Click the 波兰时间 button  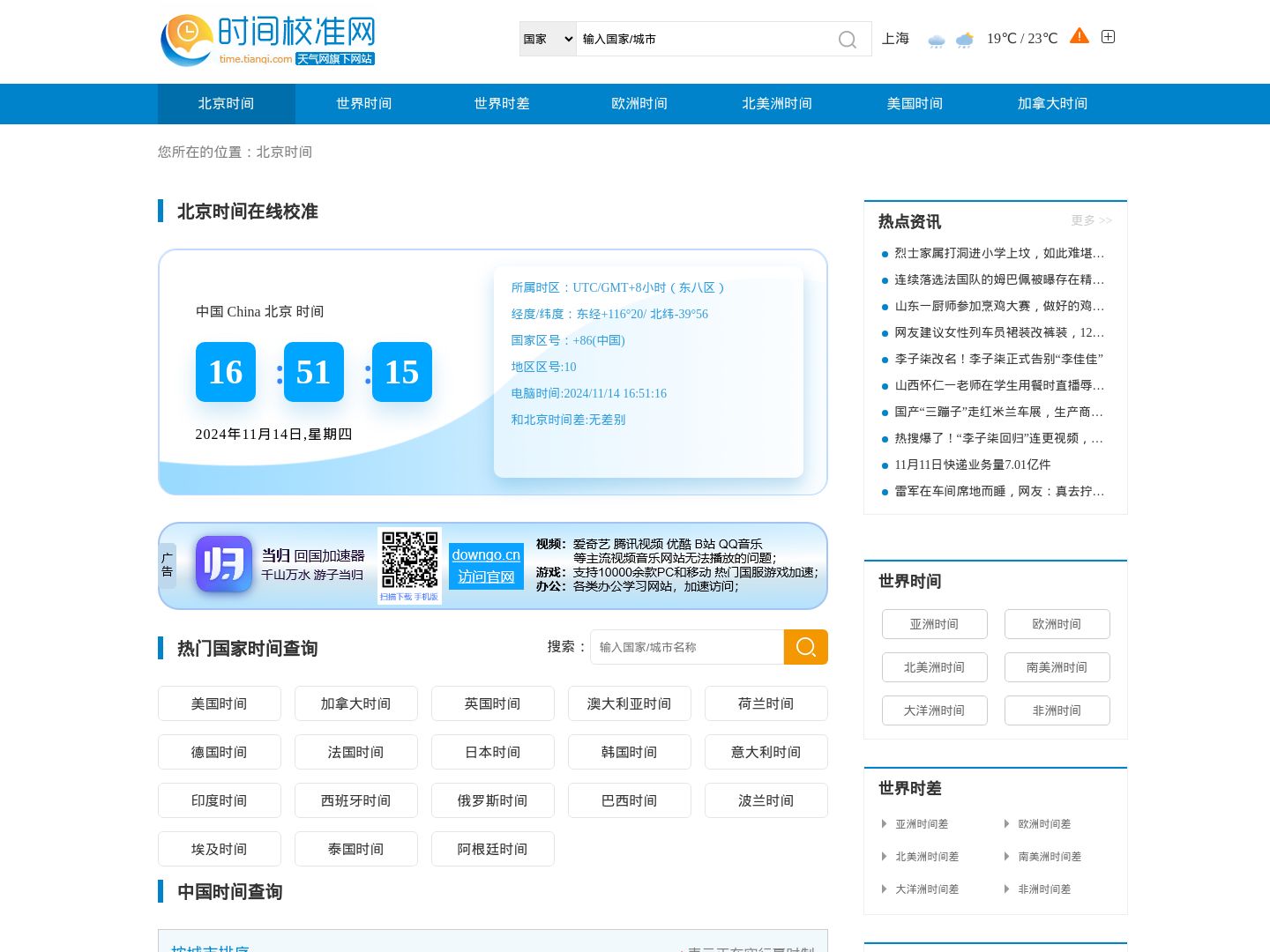[766, 800]
